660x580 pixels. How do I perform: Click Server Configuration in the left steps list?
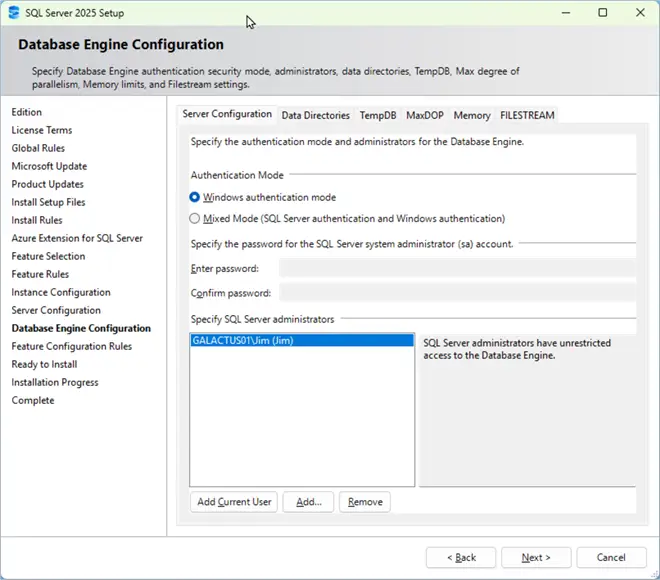[56, 310]
